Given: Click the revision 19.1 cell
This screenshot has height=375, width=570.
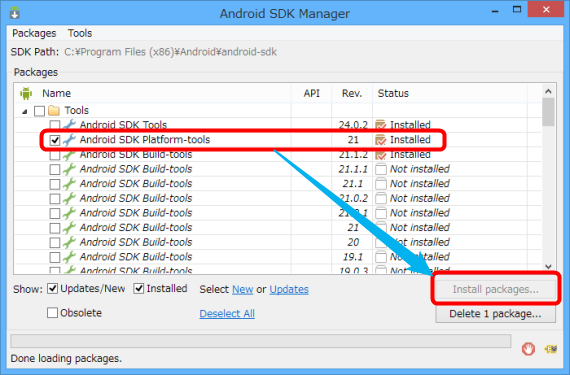Looking at the screenshot, I should click(x=353, y=257).
